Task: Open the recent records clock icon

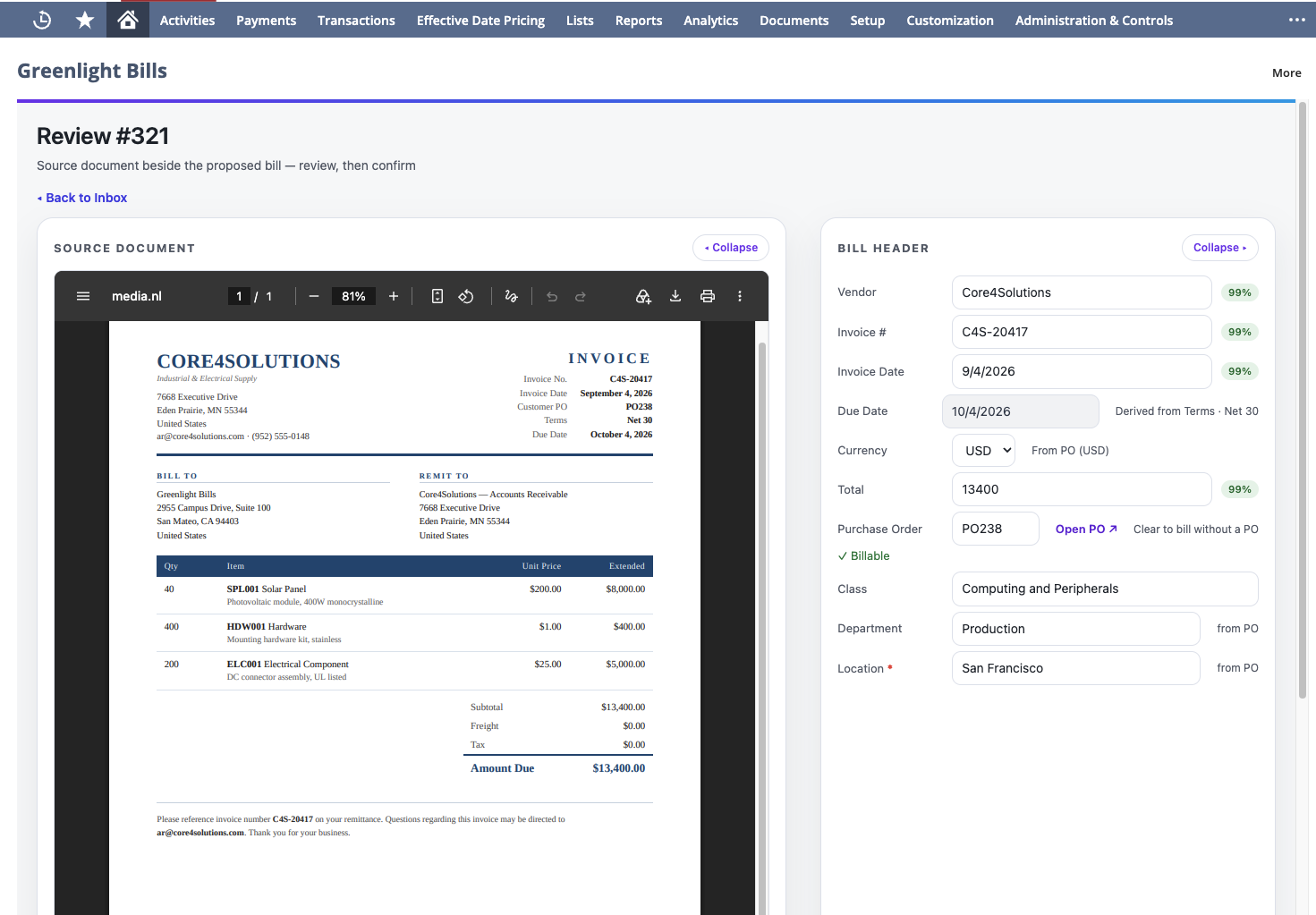Action: coord(42,20)
